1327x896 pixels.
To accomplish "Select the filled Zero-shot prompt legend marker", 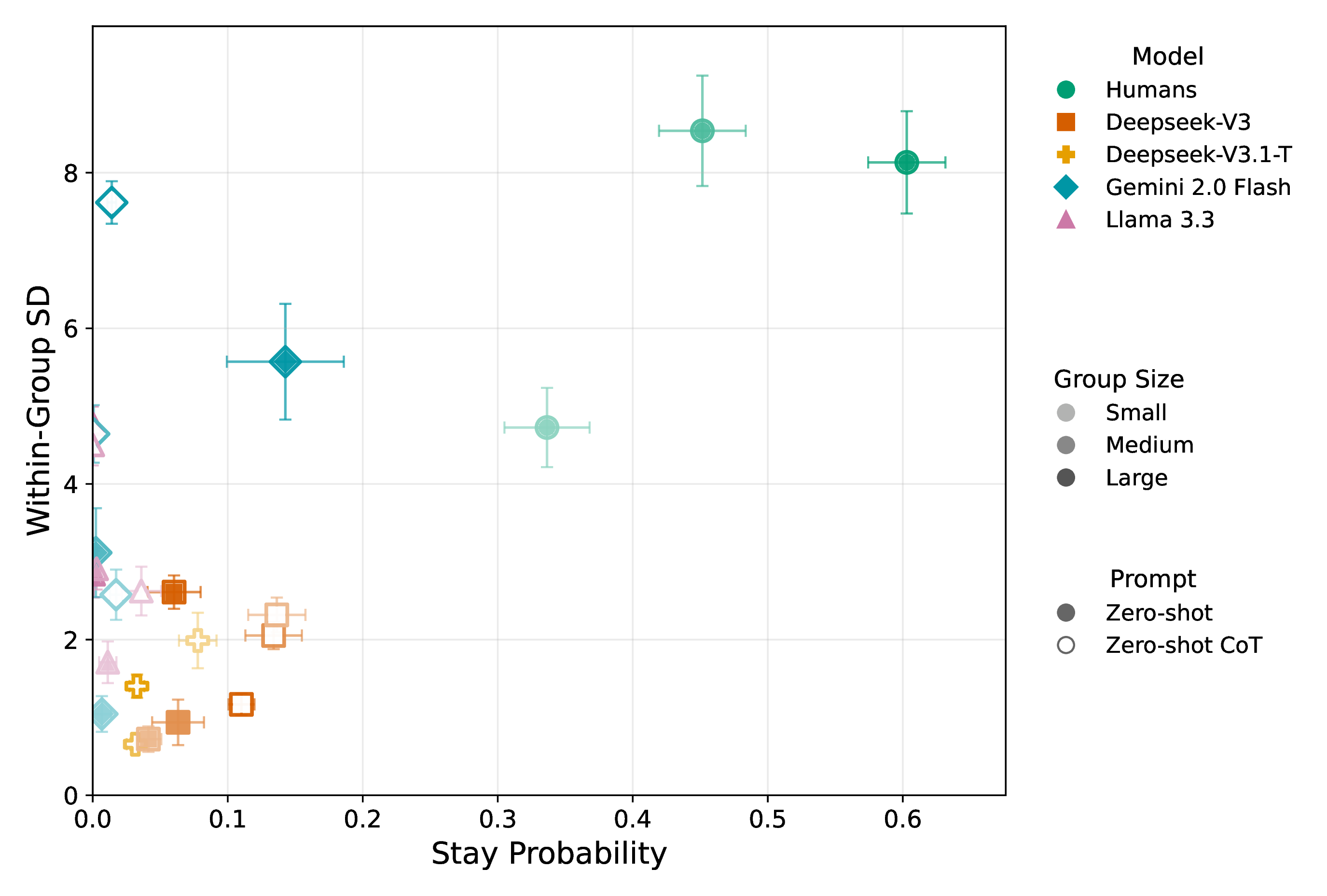I will 1065,613.
